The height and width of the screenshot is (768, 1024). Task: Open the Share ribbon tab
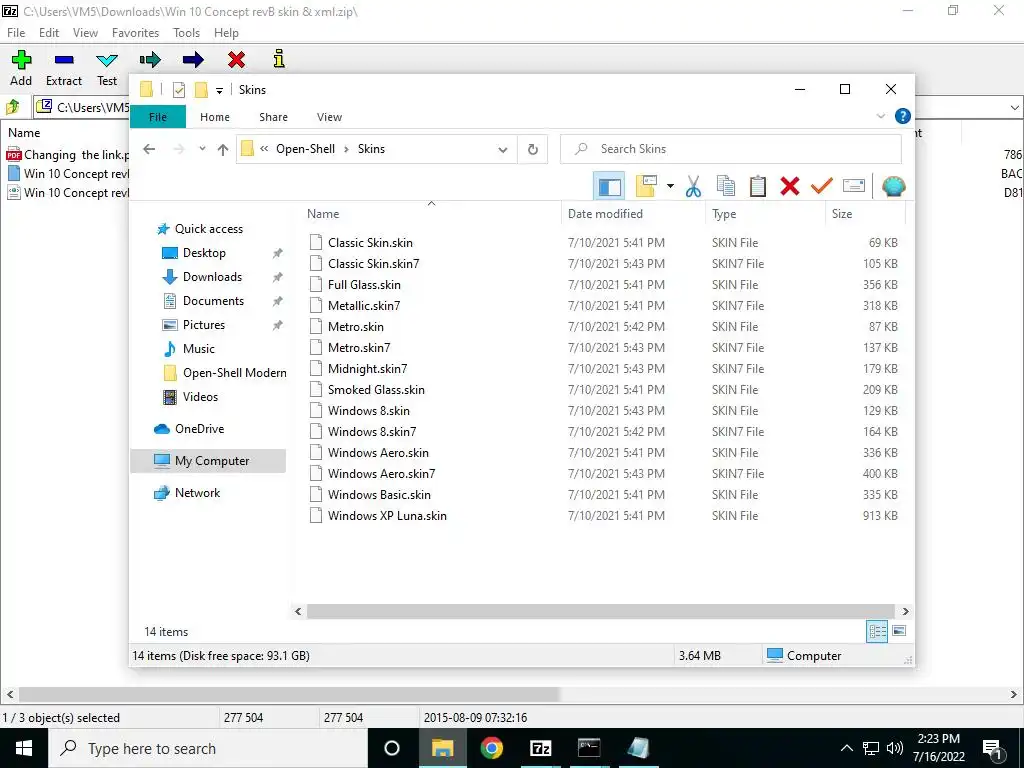tap(273, 117)
